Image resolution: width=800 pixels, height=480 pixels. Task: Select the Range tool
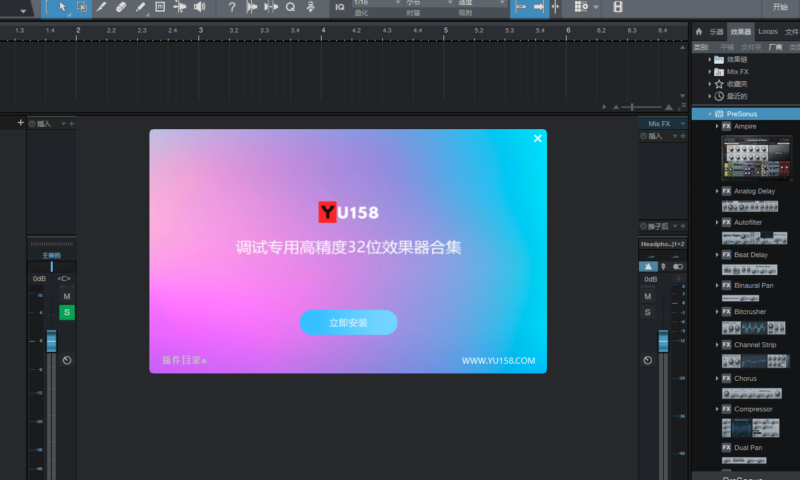(81, 8)
